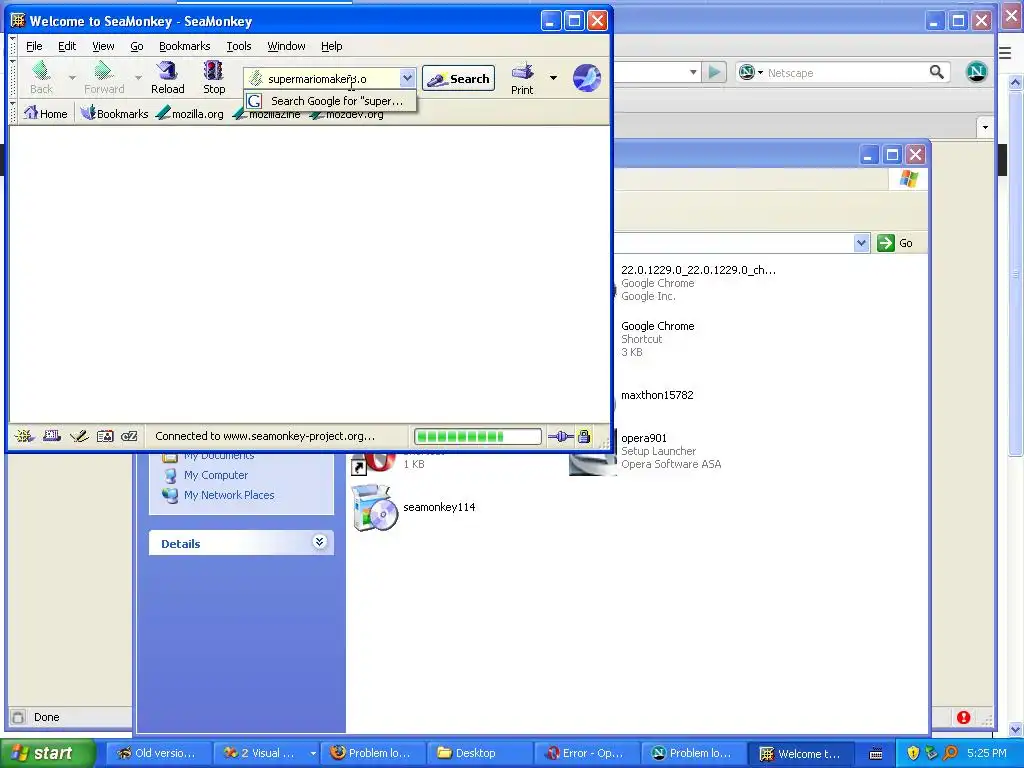
Task: Switch to the Error - Opera taskbar item
Action: coord(585,753)
